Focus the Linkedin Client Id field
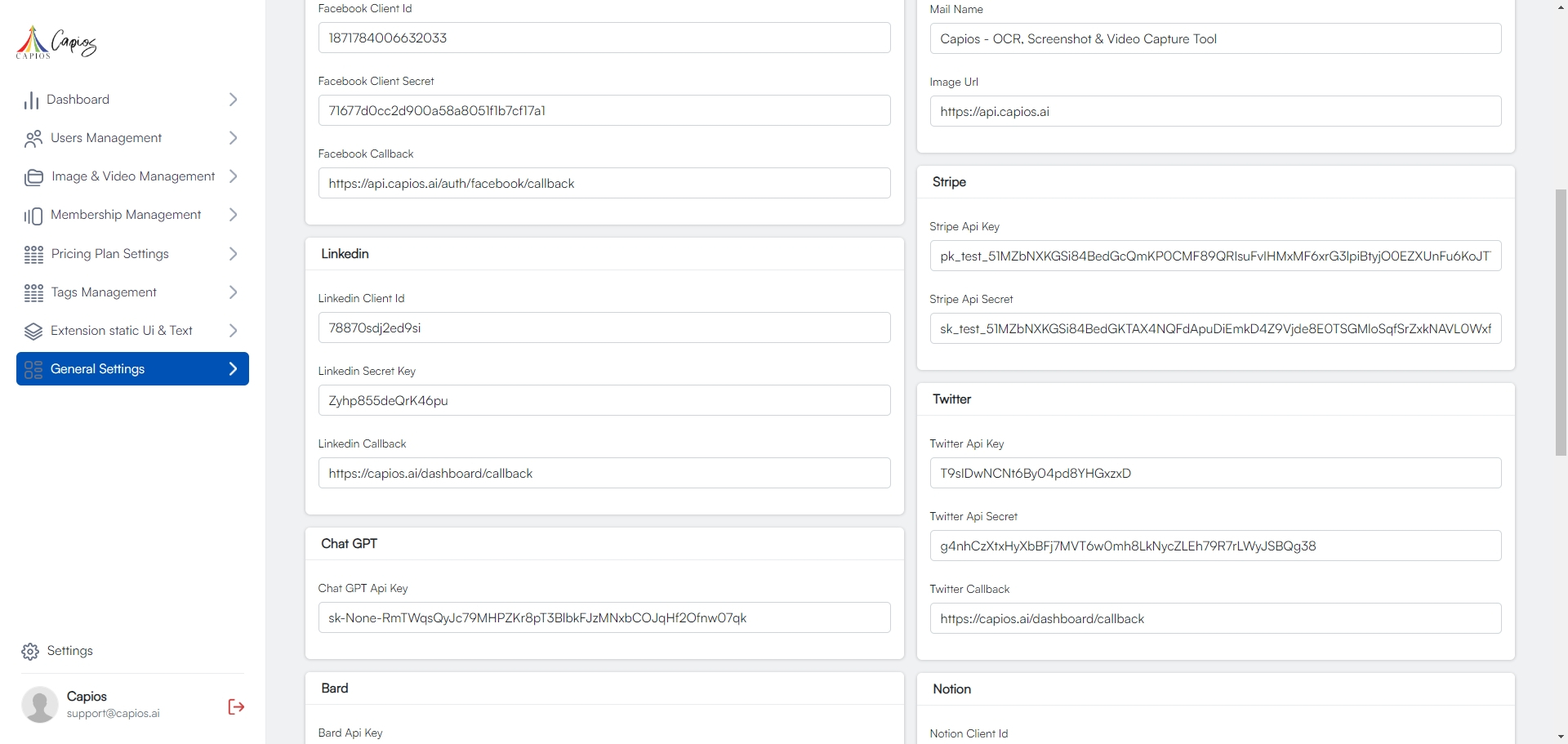Image resolution: width=1568 pixels, height=744 pixels. point(604,327)
